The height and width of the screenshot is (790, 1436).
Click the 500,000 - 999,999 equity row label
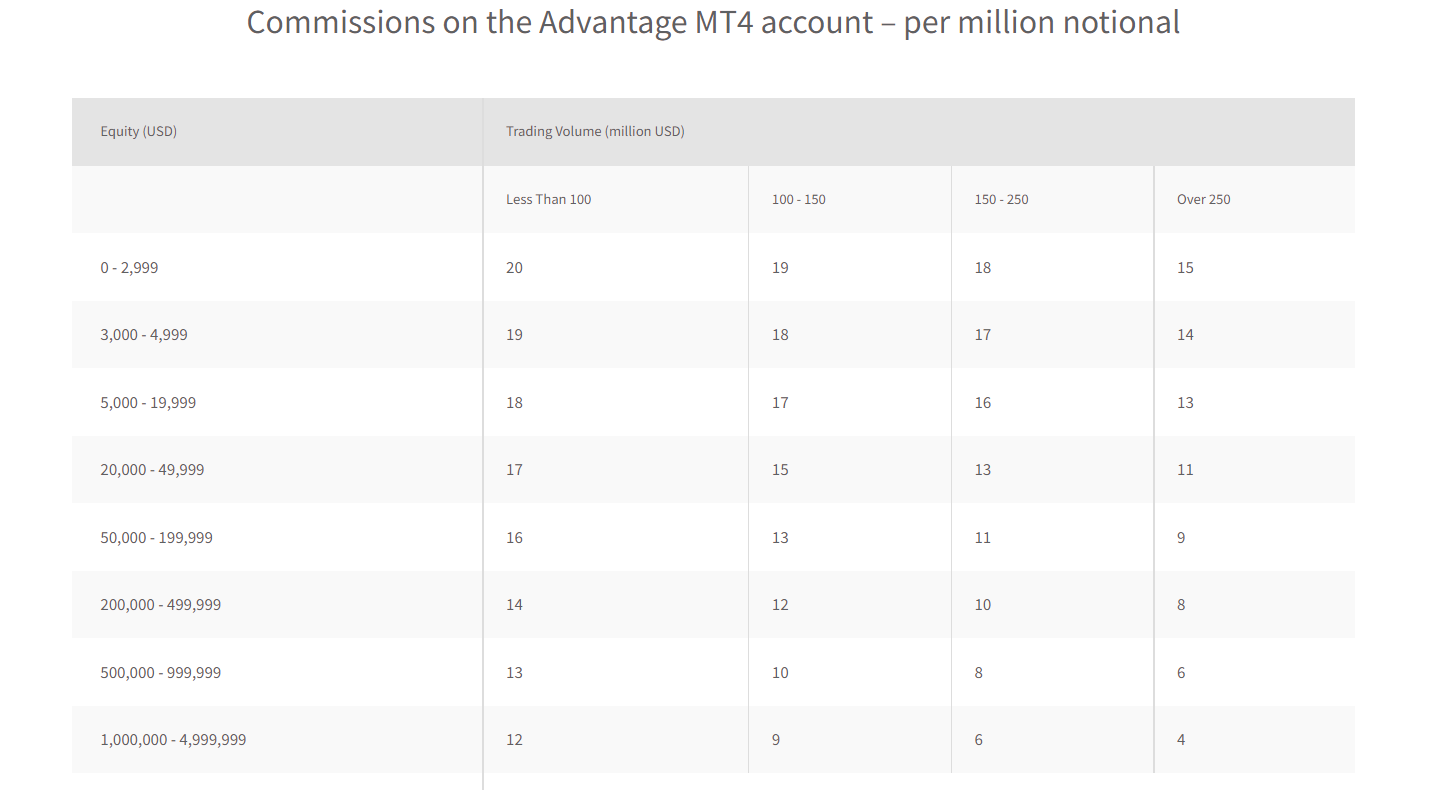point(160,672)
